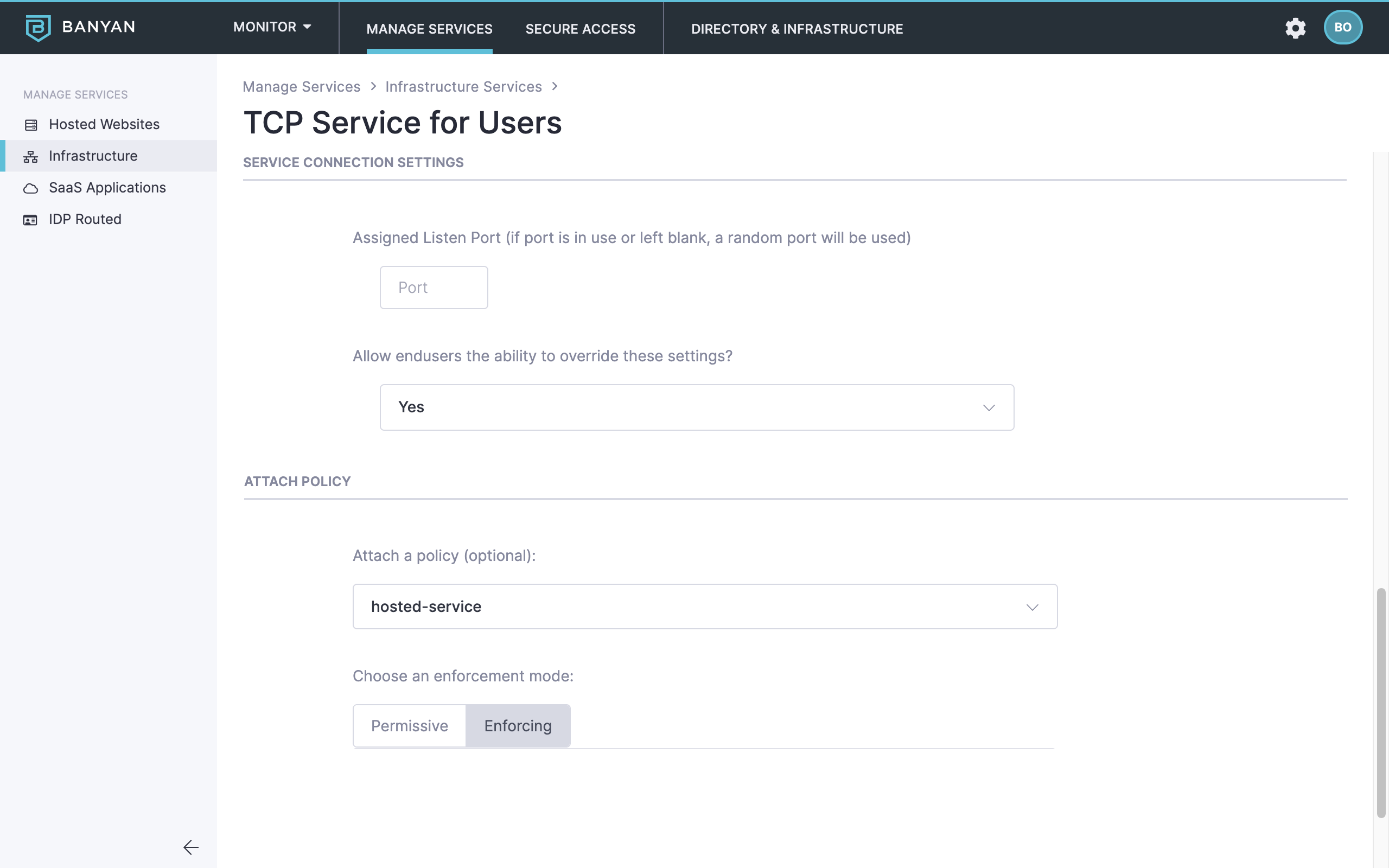The image size is (1389, 868).
Task: Click the vertical page scrollbar
Action: [1381, 701]
